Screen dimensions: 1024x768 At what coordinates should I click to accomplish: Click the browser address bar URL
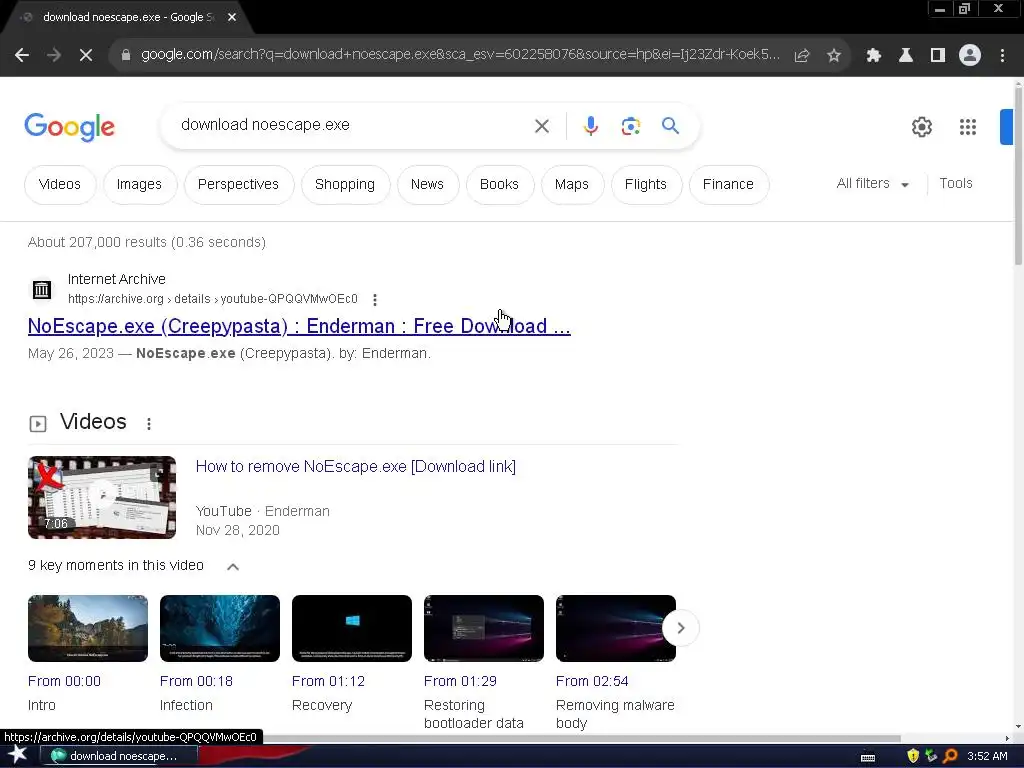(x=460, y=55)
